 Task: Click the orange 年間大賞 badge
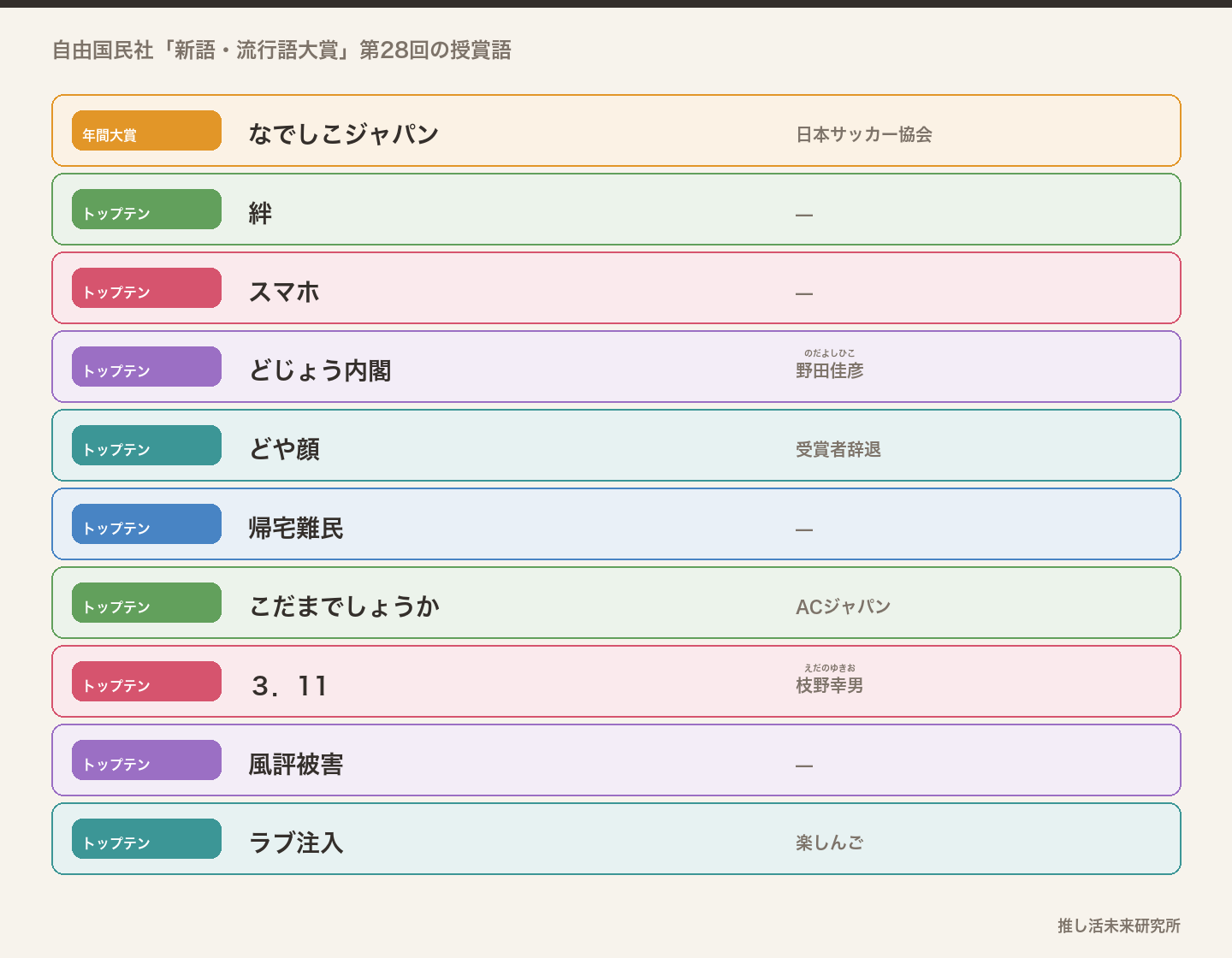(146, 130)
